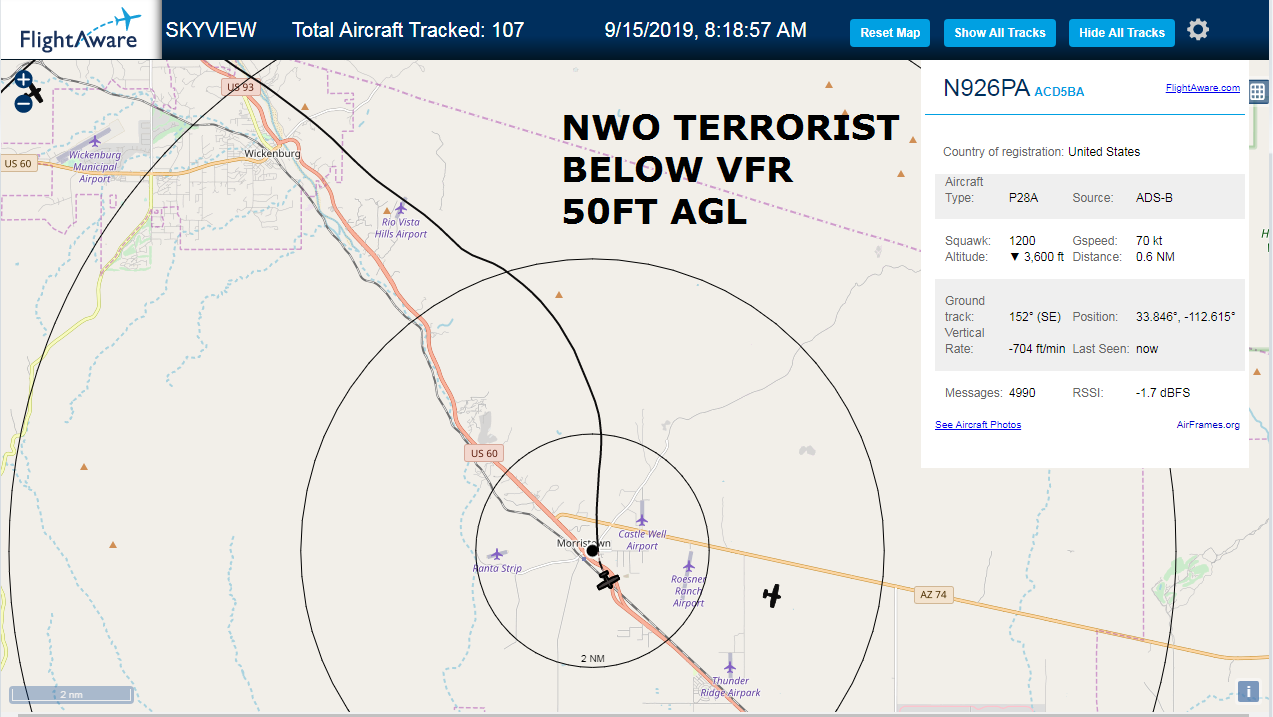Select the aircraft east of Roesner Ranch

pos(771,596)
